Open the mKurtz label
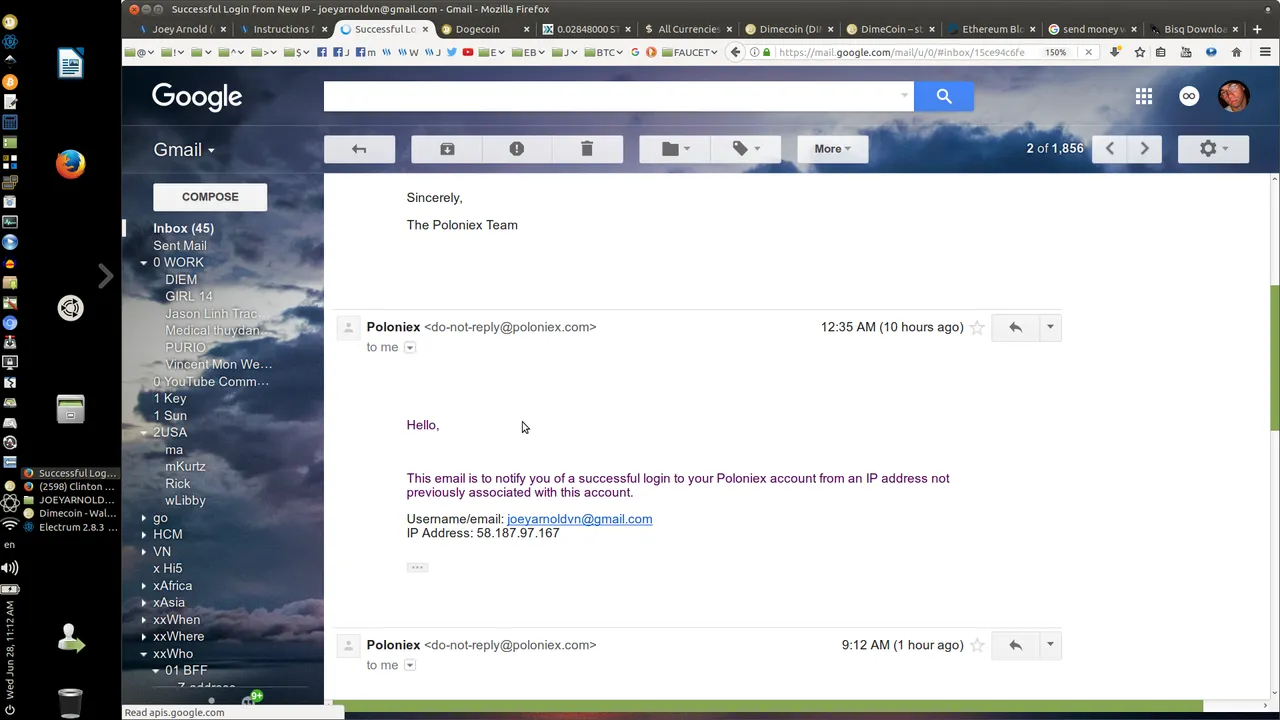The height and width of the screenshot is (720, 1280). [185, 466]
